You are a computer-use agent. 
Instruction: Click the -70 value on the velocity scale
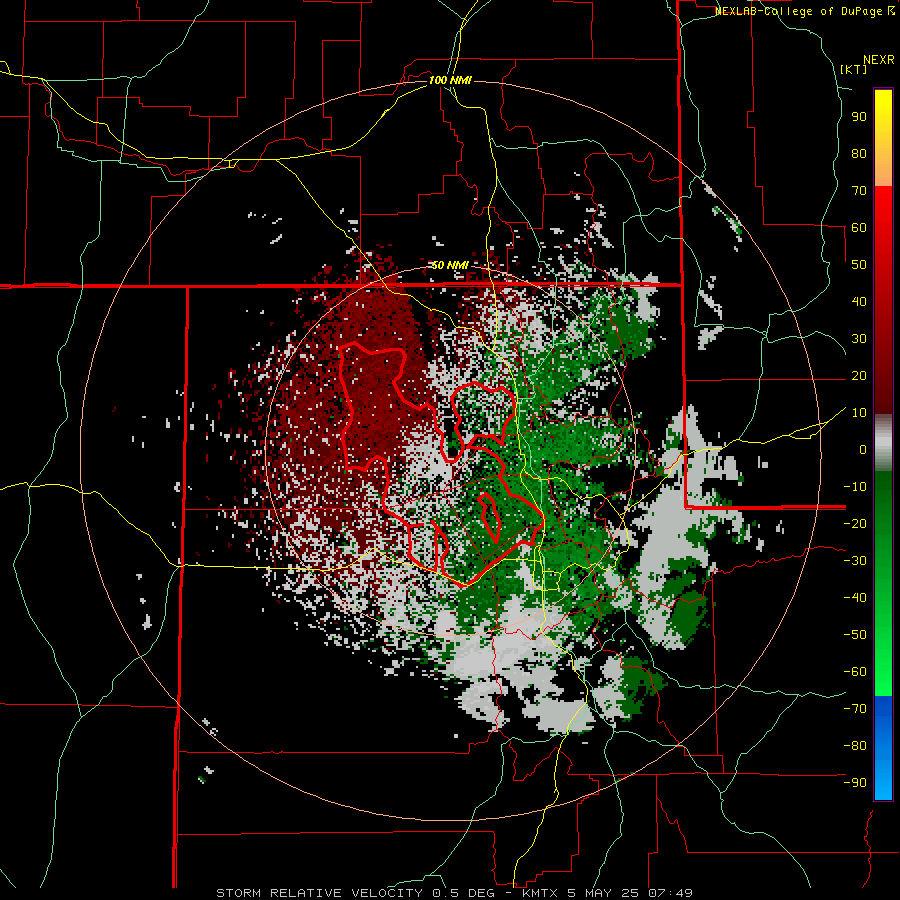pos(855,709)
